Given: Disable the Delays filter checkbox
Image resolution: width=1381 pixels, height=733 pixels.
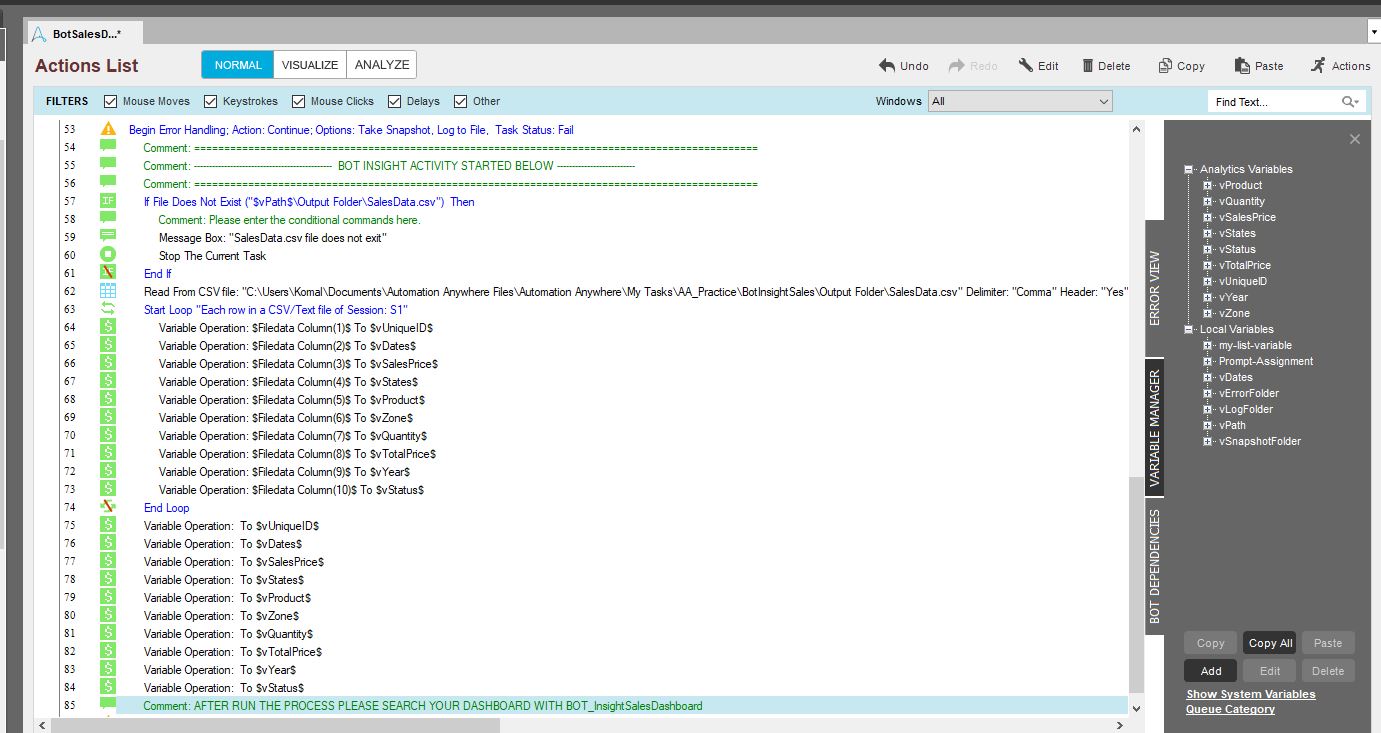Looking at the screenshot, I should pyautogui.click(x=395, y=101).
